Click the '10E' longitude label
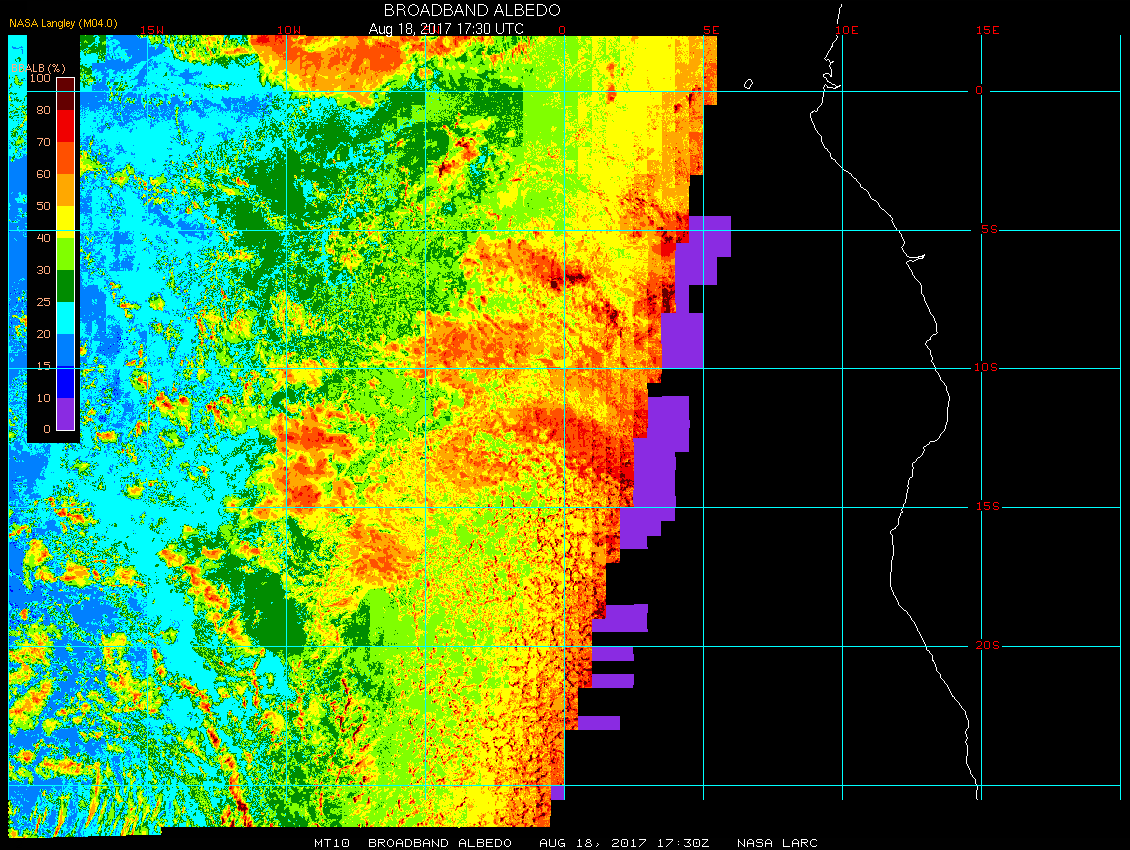Screen dimensions: 1130x850 [x=847, y=30]
